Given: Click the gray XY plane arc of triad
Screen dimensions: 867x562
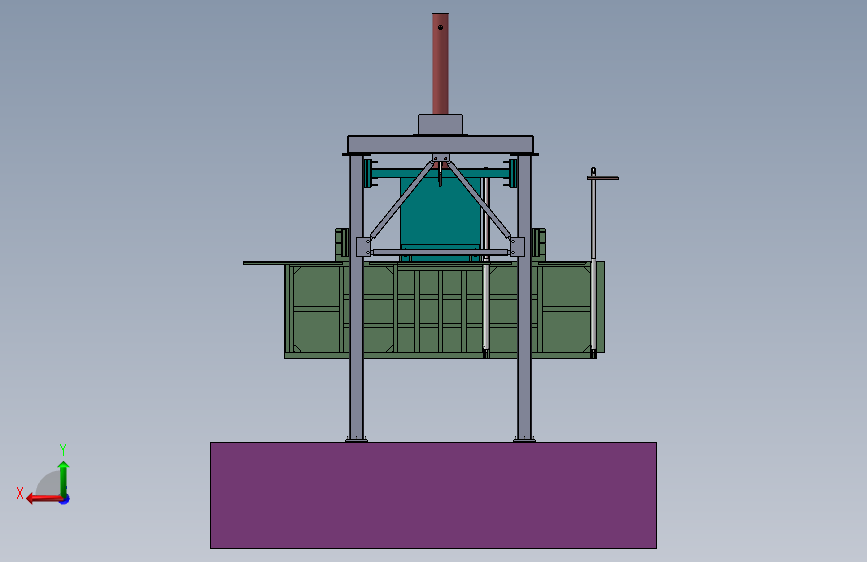Looking at the screenshot, I should (49, 483).
